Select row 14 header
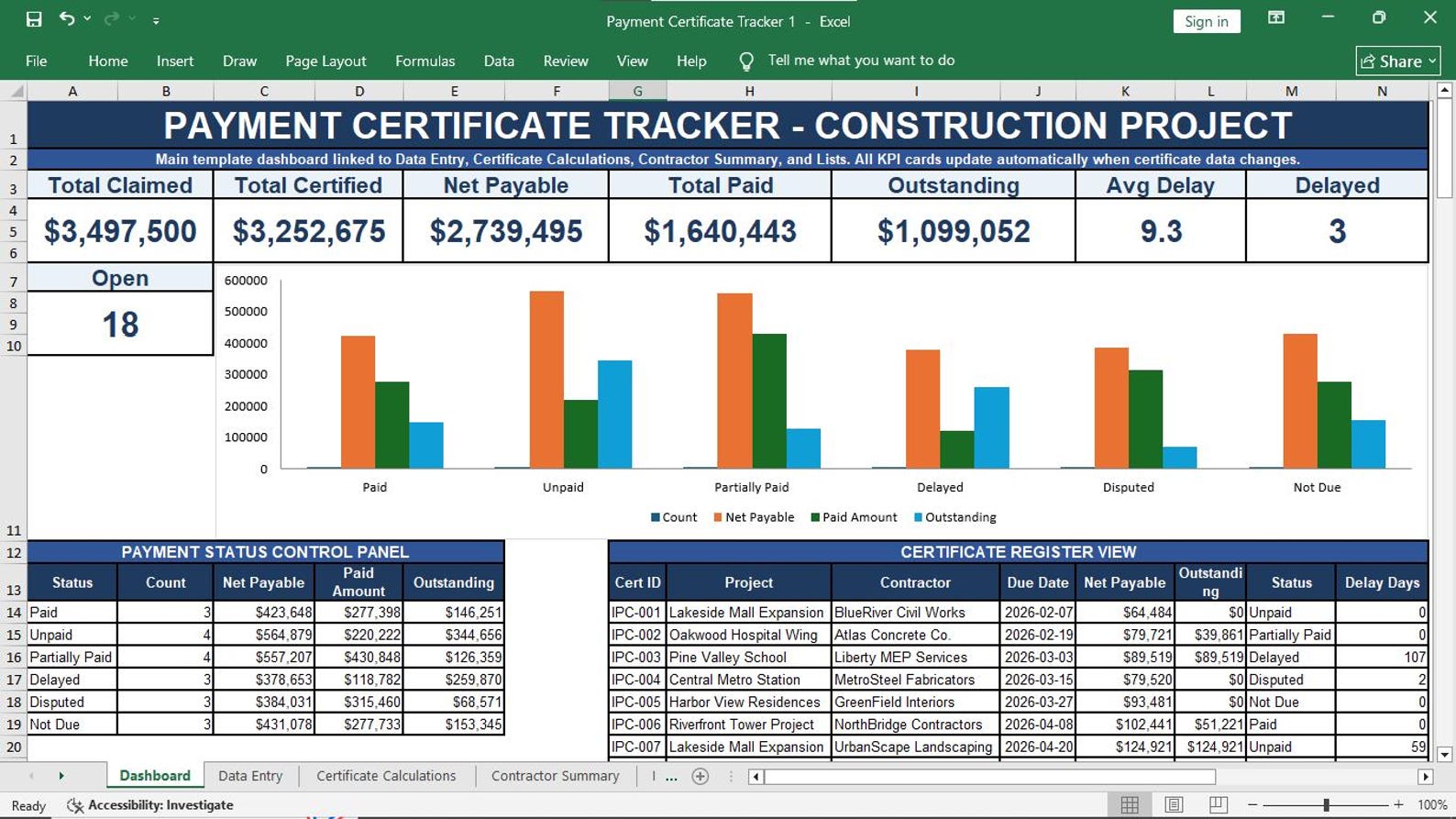Image resolution: width=1456 pixels, height=819 pixels. (14, 612)
